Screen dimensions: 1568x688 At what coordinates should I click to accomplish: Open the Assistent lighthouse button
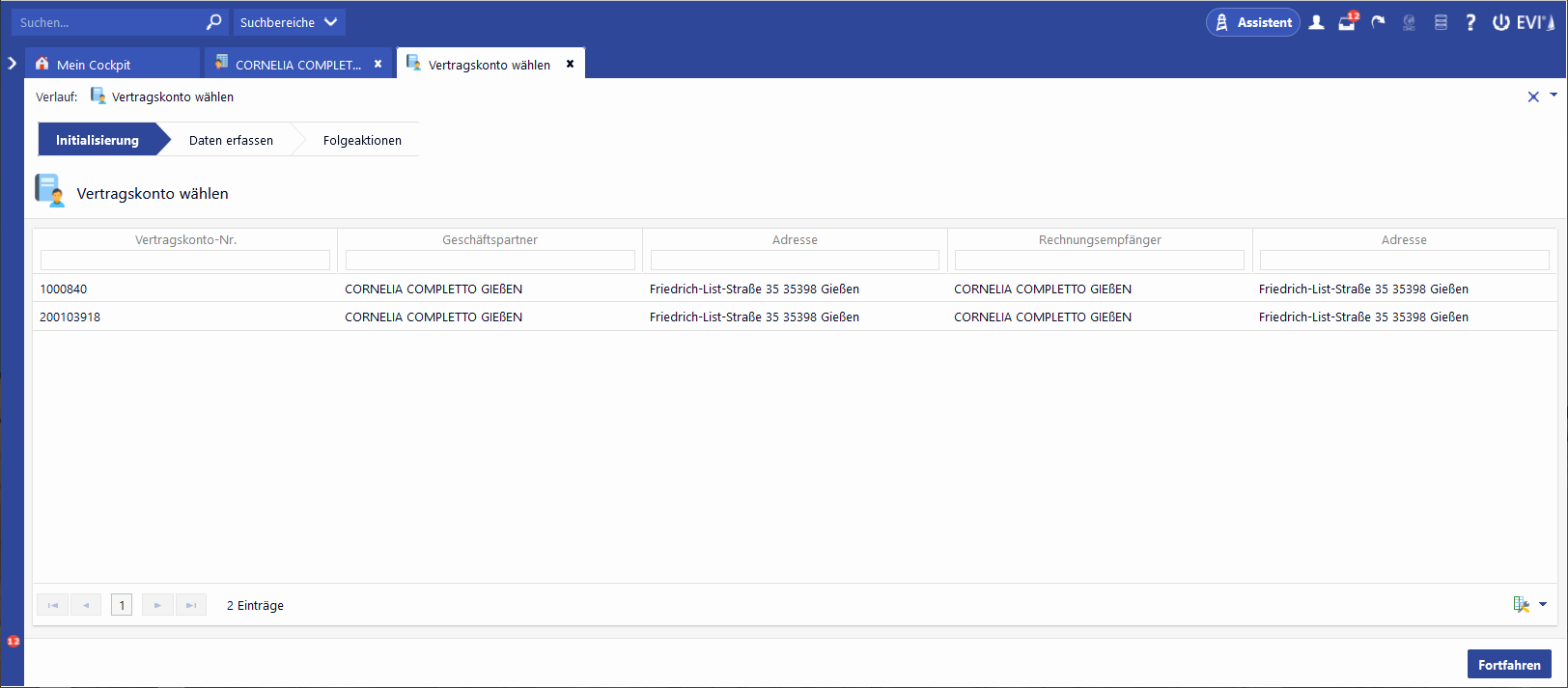tap(1252, 22)
